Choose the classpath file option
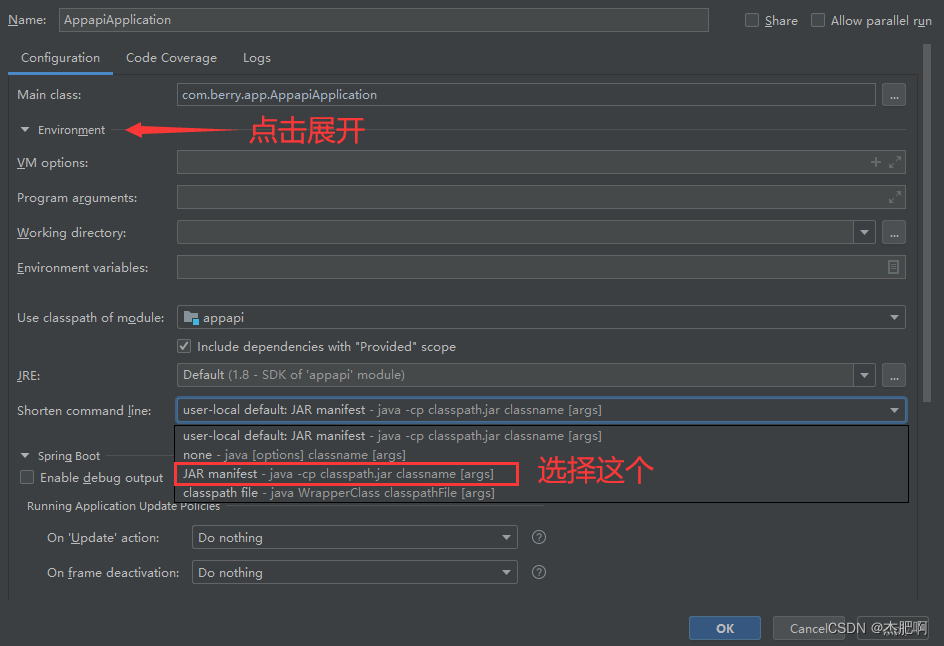The width and height of the screenshot is (944, 646). (x=541, y=492)
